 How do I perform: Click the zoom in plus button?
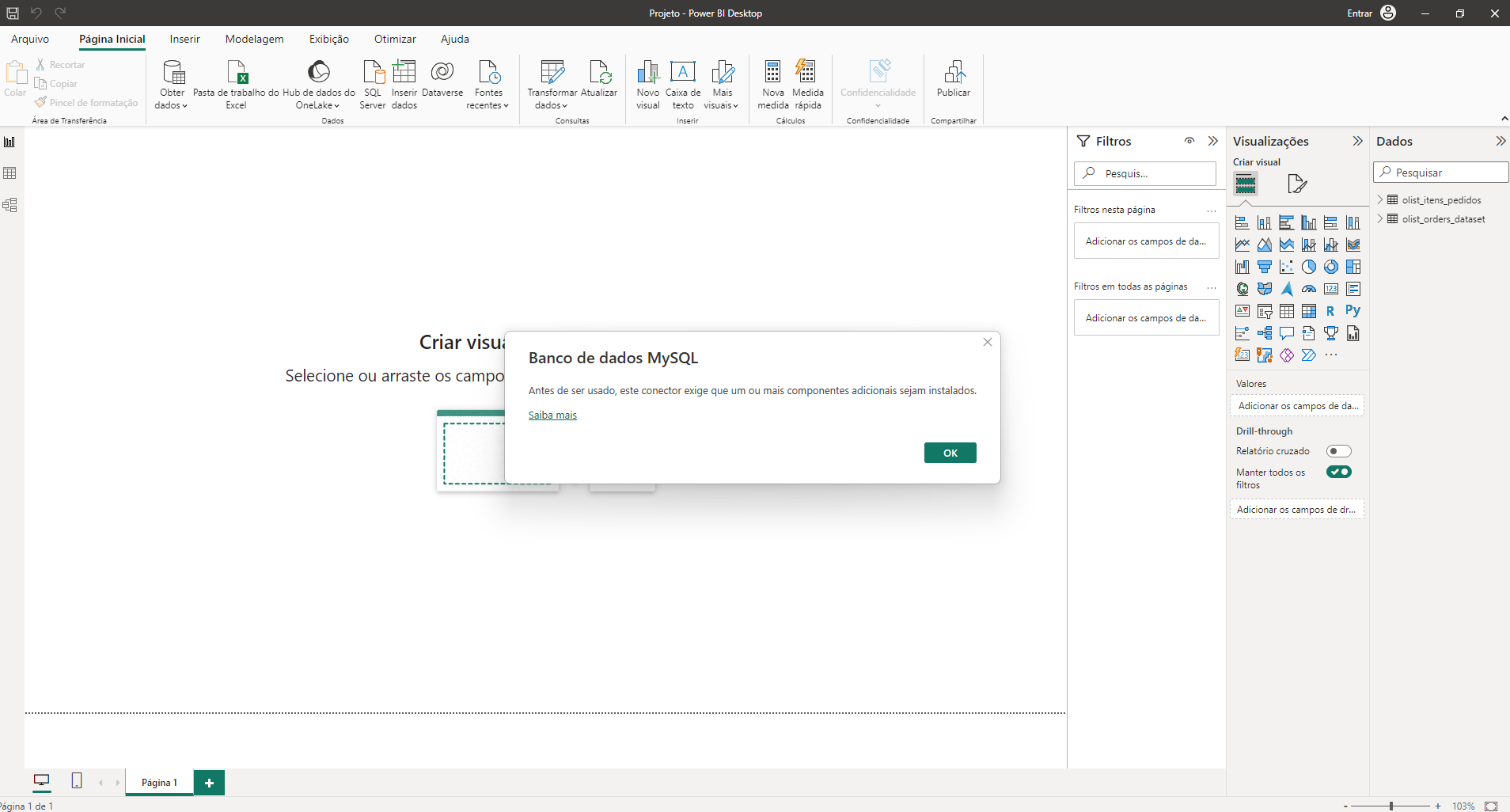[x=1438, y=806]
